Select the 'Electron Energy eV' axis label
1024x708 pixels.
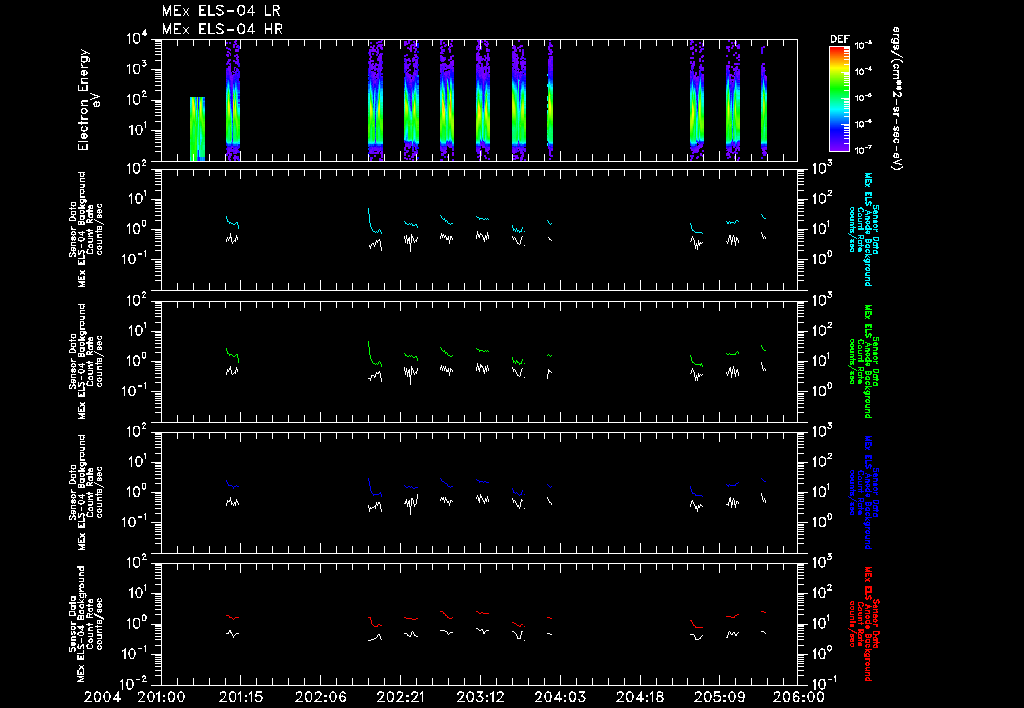point(88,100)
